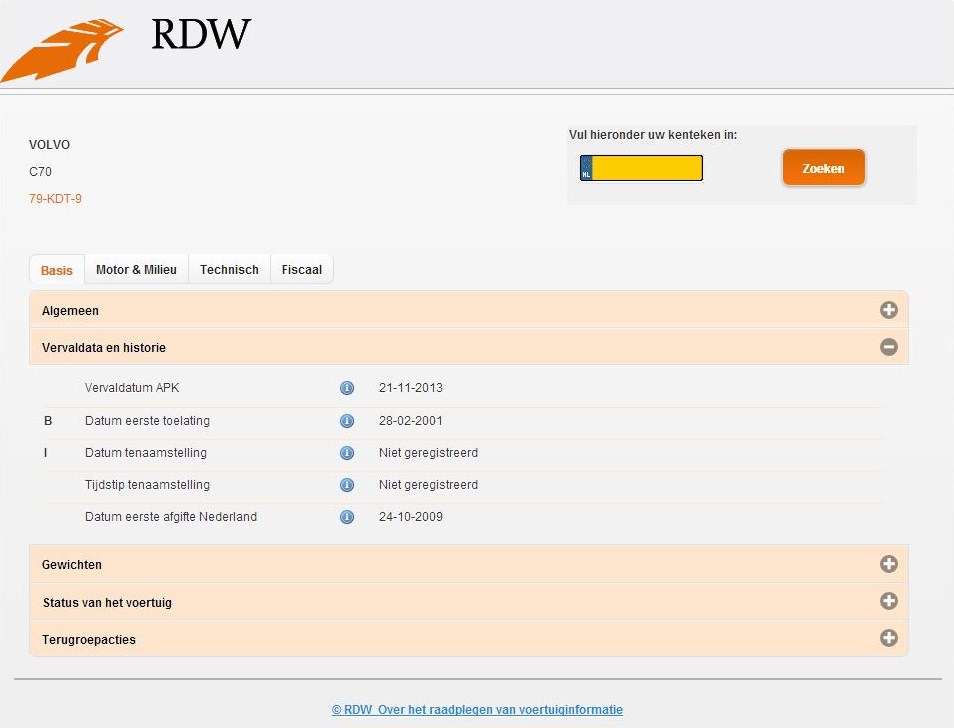Collapse Vervaldata en historie with minus icon
Image resolution: width=954 pixels, height=728 pixels.
tap(888, 347)
